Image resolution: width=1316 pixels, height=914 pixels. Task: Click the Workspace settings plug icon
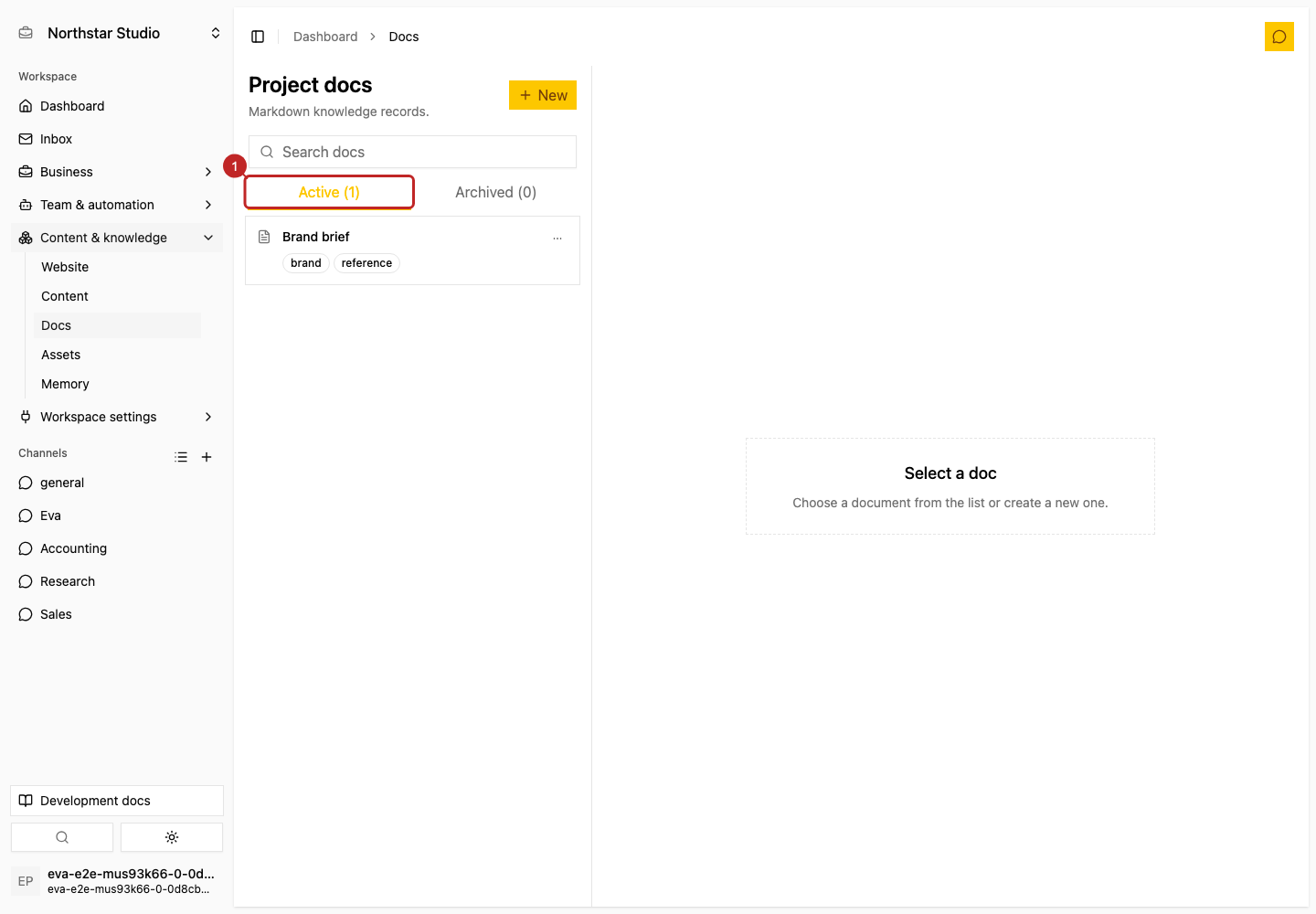coord(26,417)
